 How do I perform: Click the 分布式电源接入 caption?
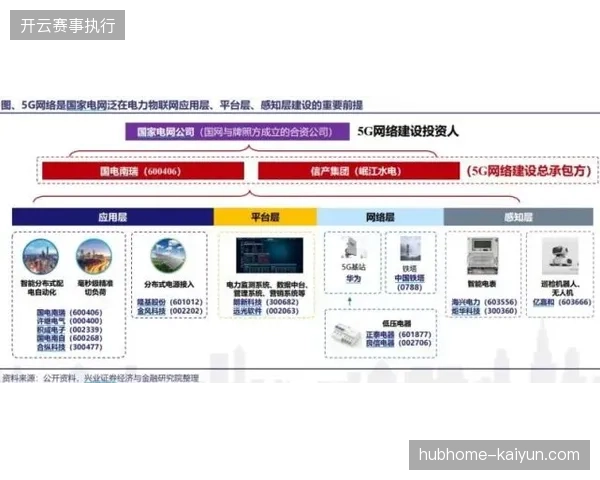tap(169, 284)
